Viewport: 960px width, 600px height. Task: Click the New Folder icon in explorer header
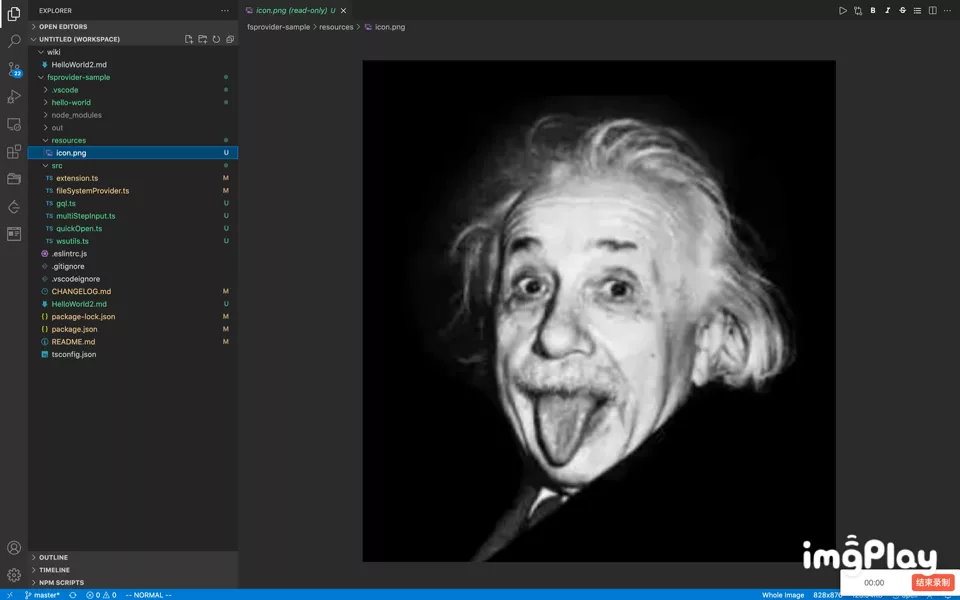click(203, 39)
